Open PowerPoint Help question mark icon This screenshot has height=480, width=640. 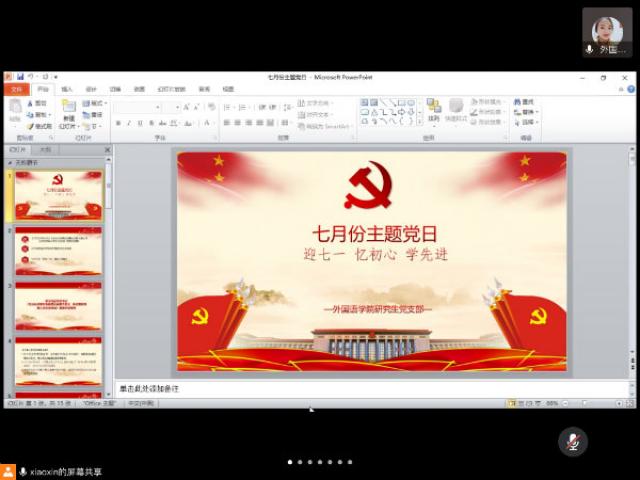tap(630, 89)
